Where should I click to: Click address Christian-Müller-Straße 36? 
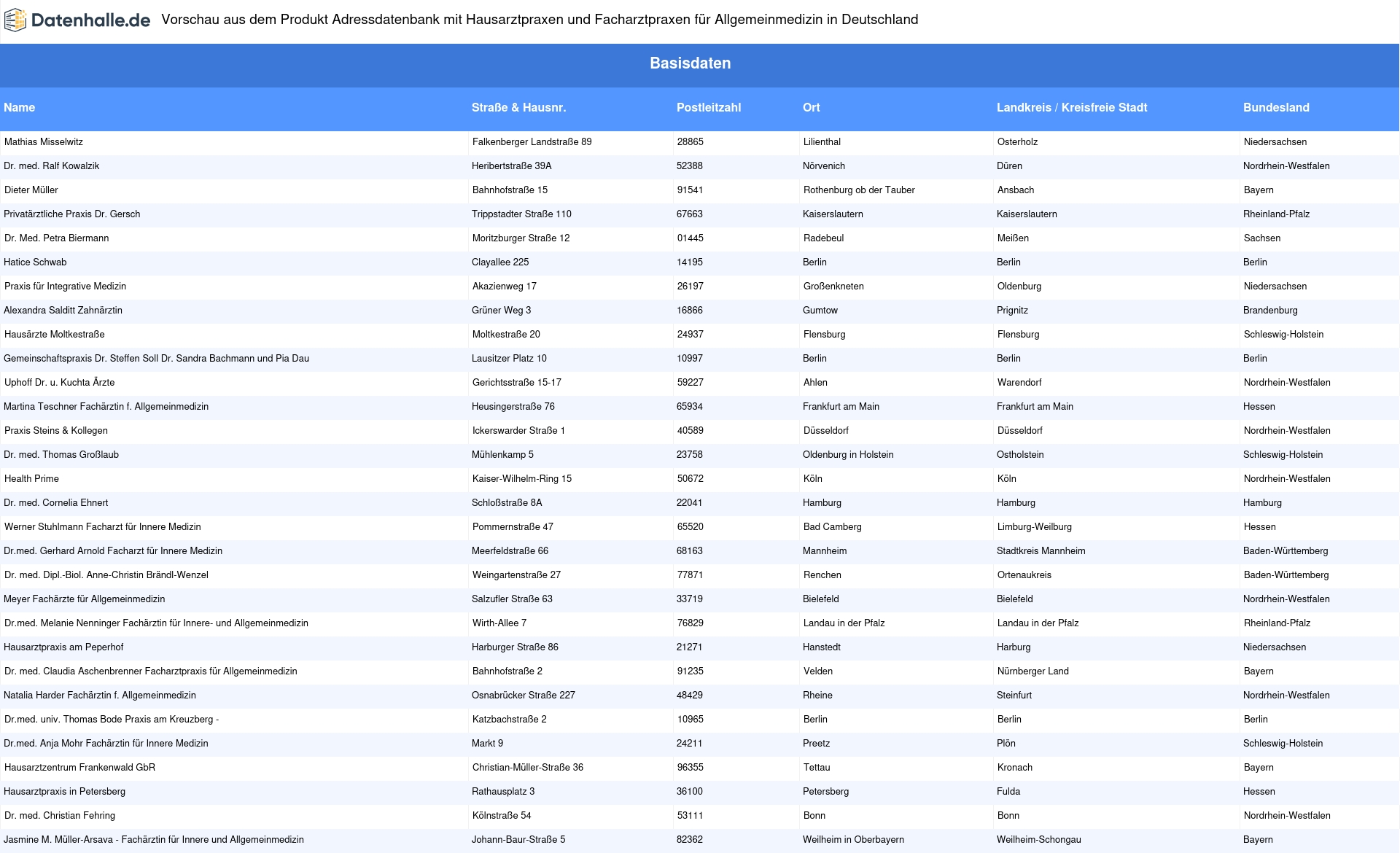tap(528, 767)
